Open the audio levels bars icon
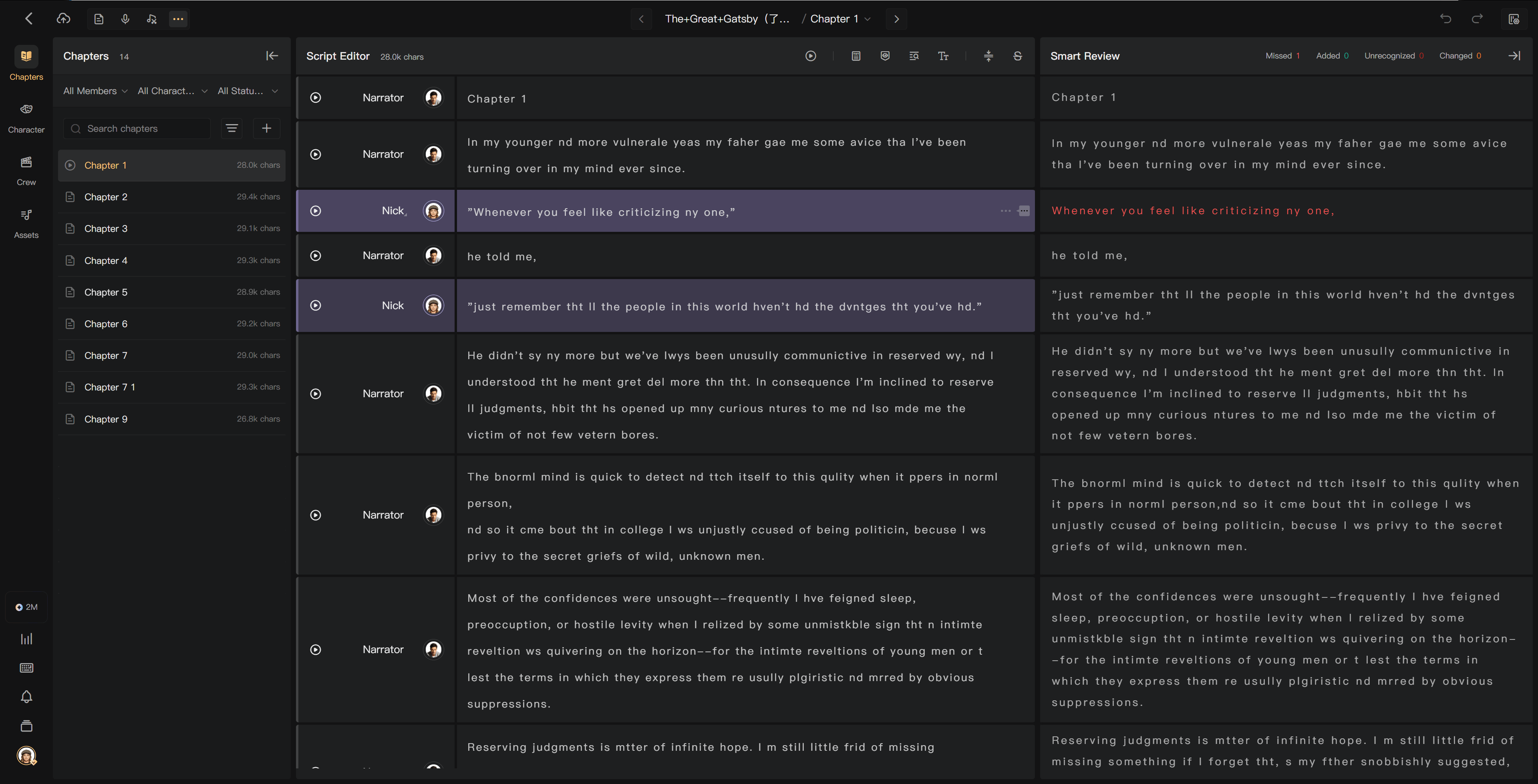 26,639
